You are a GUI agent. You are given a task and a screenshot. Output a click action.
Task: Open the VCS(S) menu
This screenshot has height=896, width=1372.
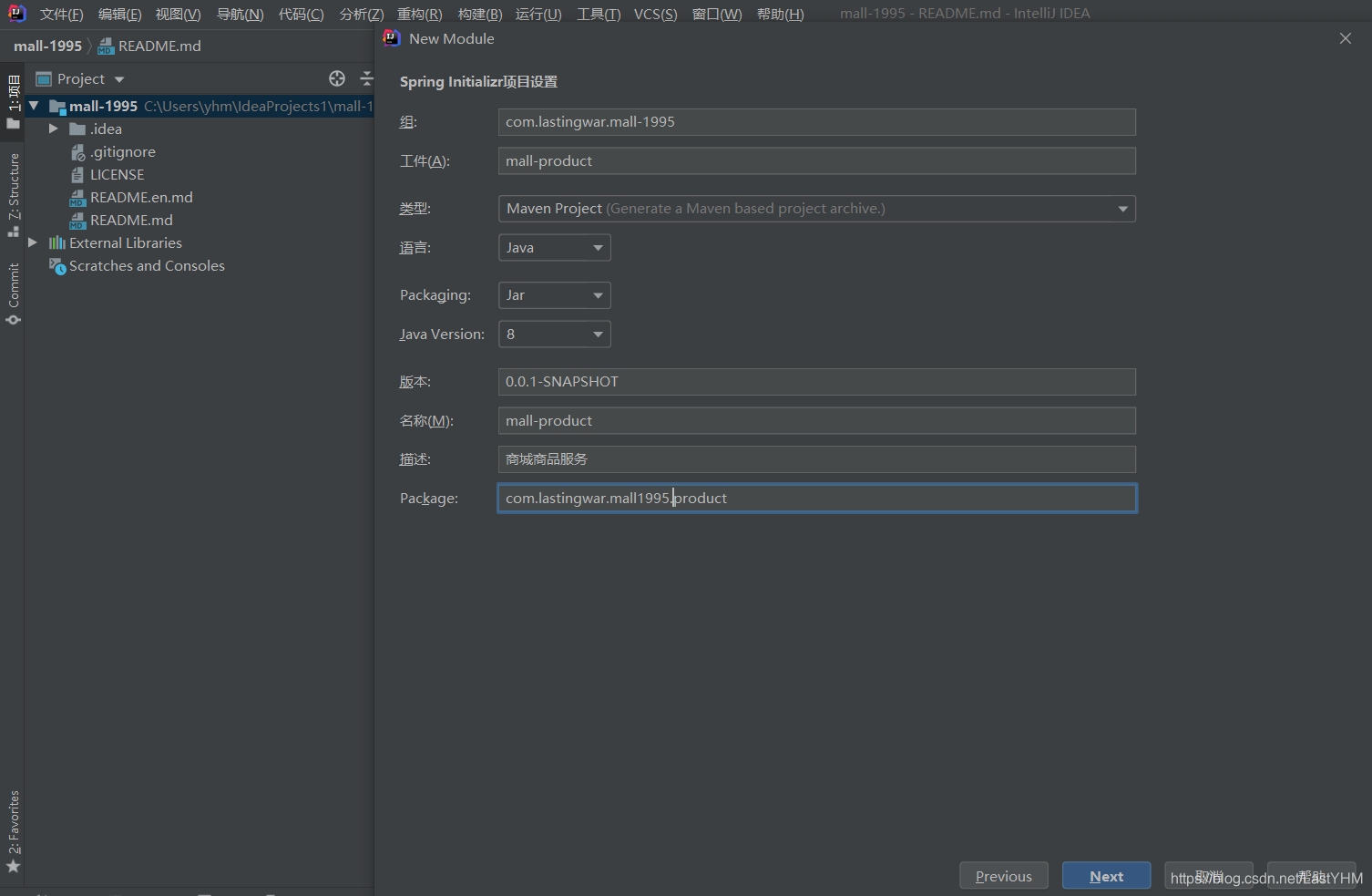pyautogui.click(x=655, y=15)
